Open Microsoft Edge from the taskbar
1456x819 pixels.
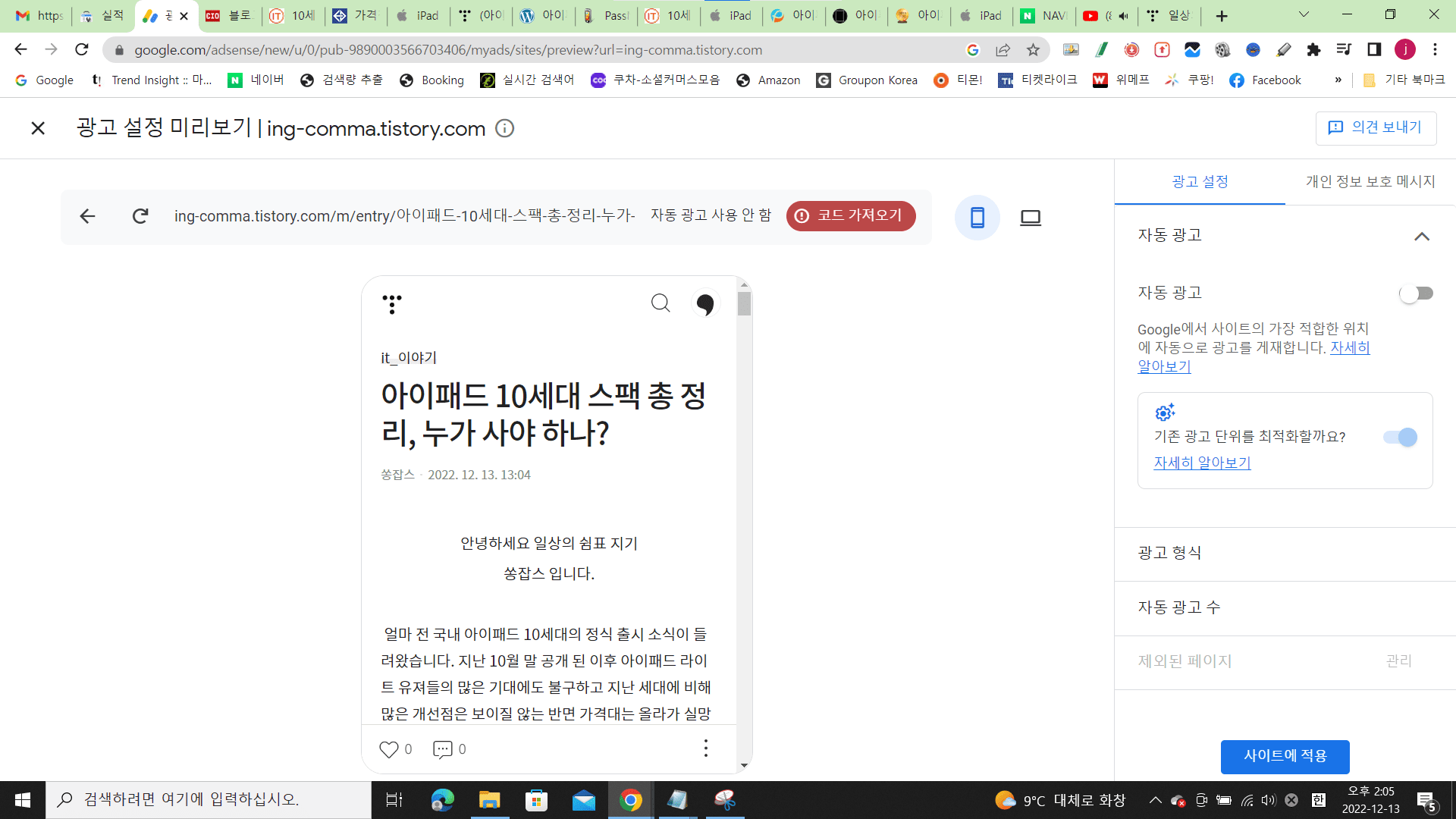443,800
